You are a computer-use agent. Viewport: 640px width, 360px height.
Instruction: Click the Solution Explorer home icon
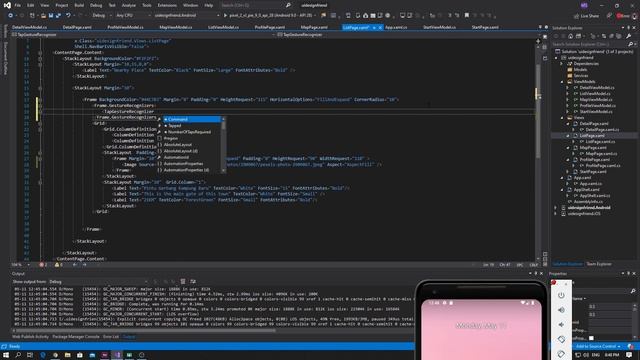click(x=570, y=36)
